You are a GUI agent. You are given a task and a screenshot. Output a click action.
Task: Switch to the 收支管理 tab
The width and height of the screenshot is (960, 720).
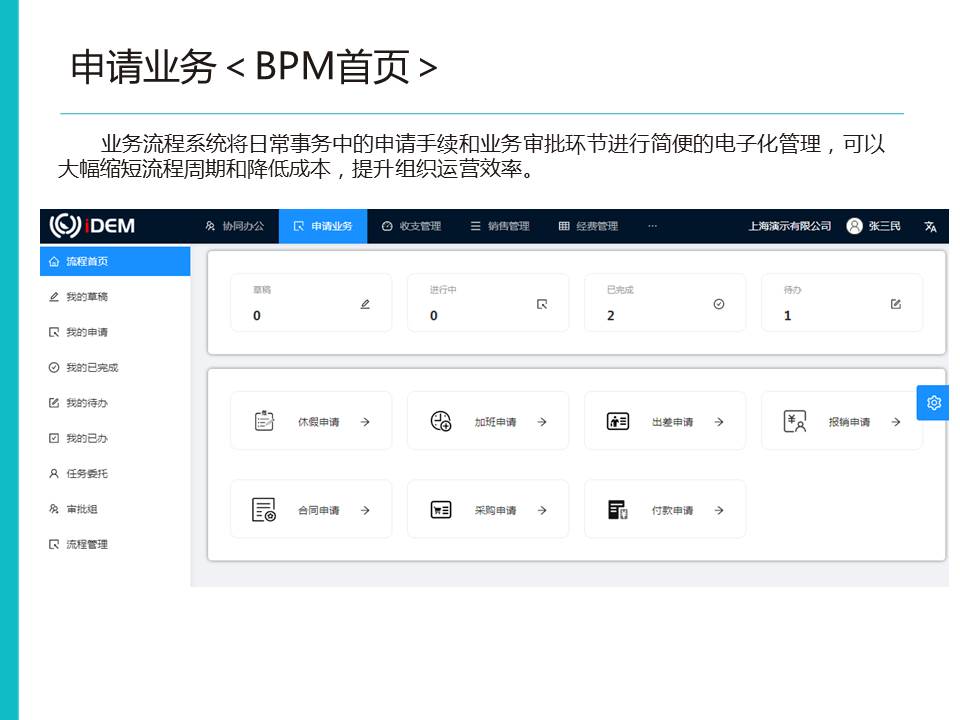click(x=411, y=226)
